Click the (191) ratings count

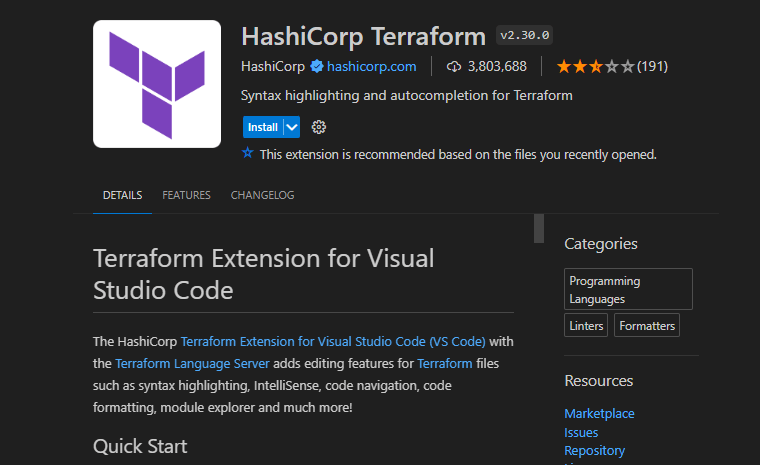coord(652,66)
